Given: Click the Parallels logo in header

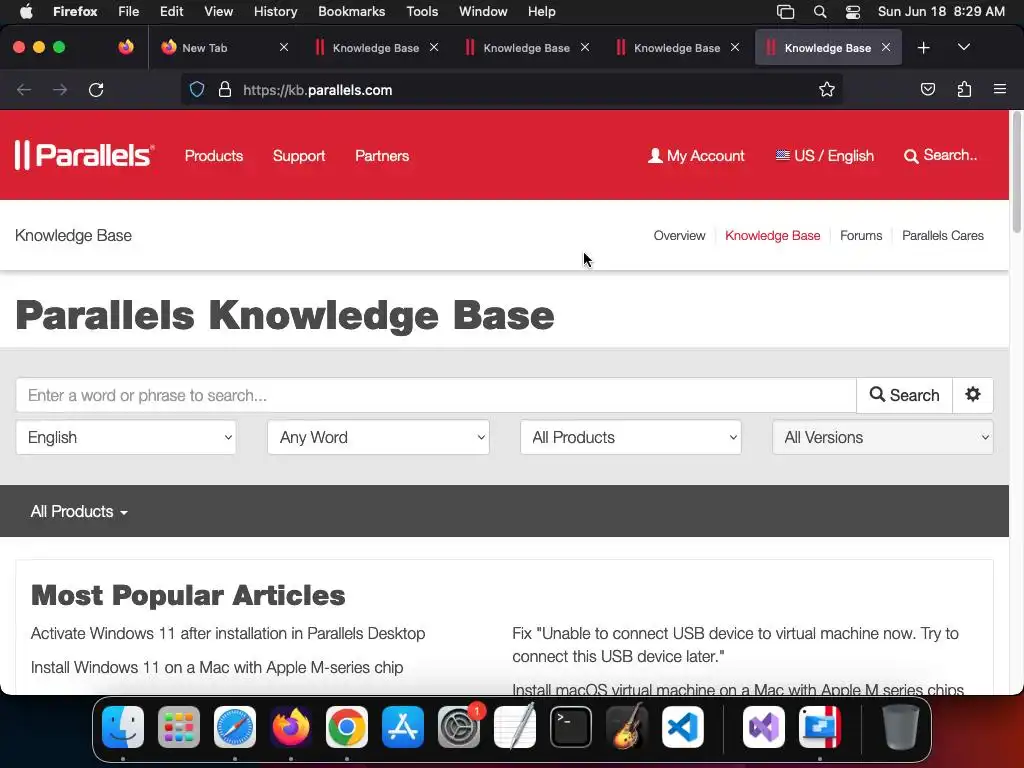Looking at the screenshot, I should point(84,155).
